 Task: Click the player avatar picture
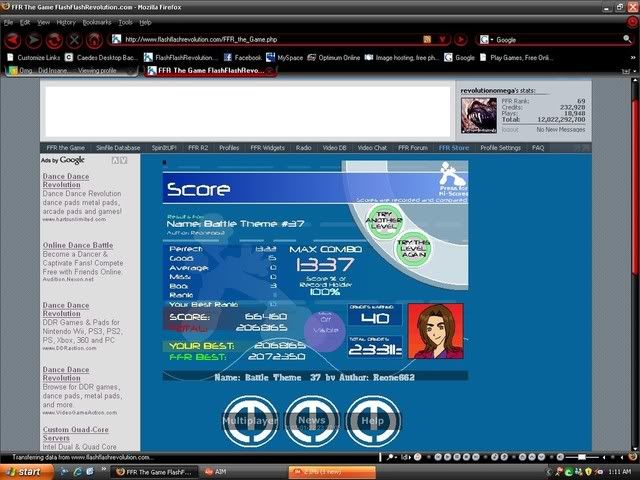click(x=435, y=331)
